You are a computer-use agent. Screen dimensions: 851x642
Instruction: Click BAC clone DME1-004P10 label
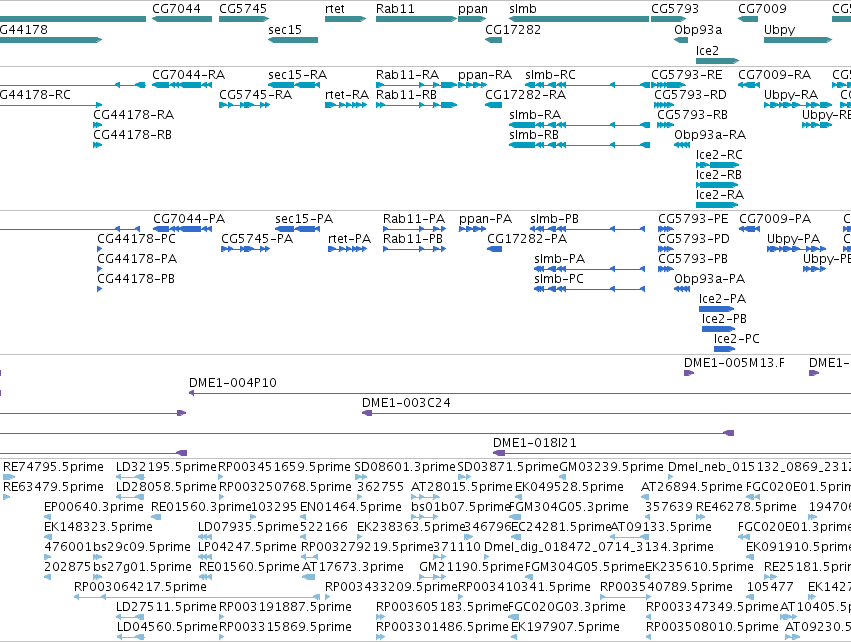(233, 383)
